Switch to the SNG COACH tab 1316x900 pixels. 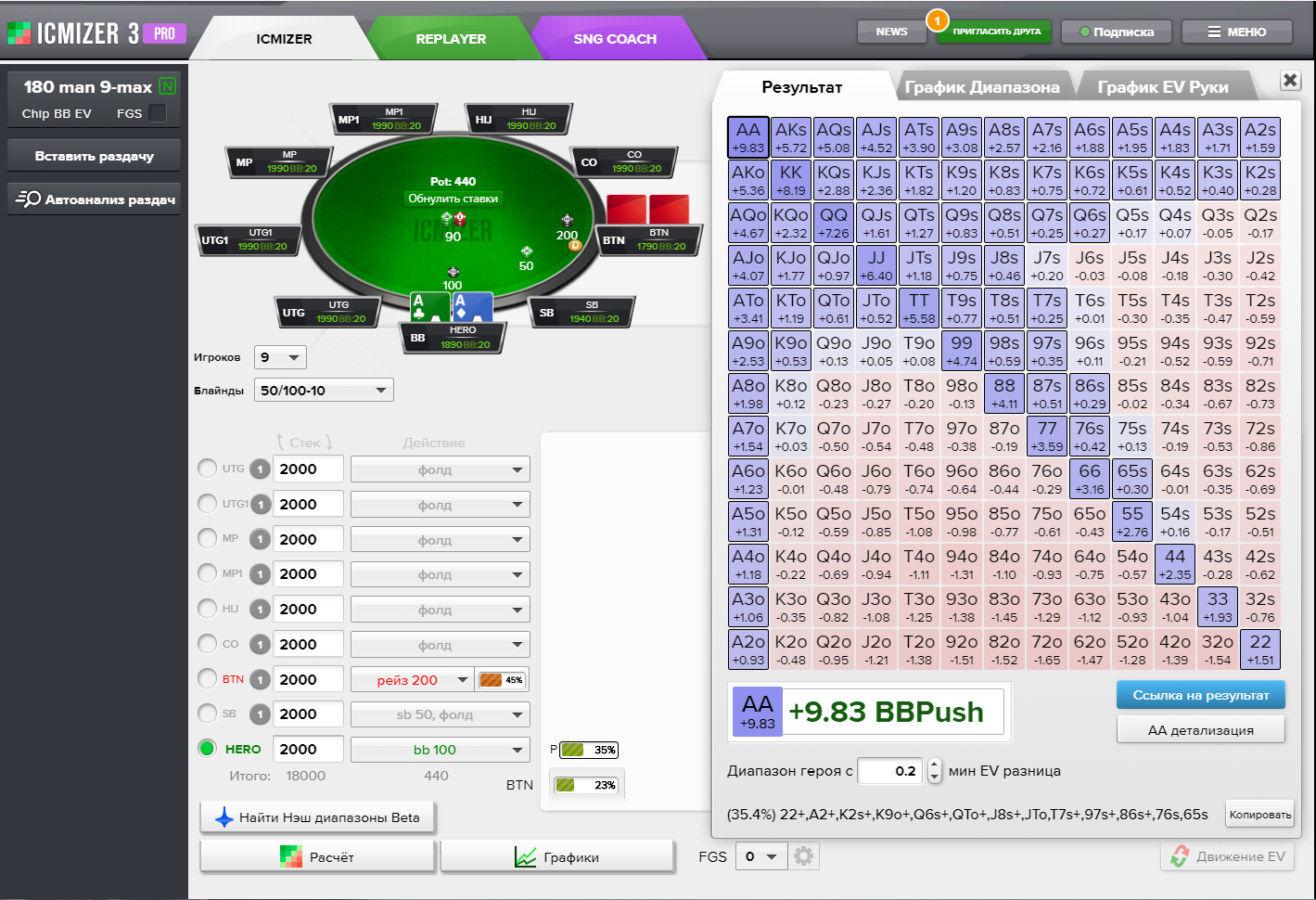tap(615, 39)
